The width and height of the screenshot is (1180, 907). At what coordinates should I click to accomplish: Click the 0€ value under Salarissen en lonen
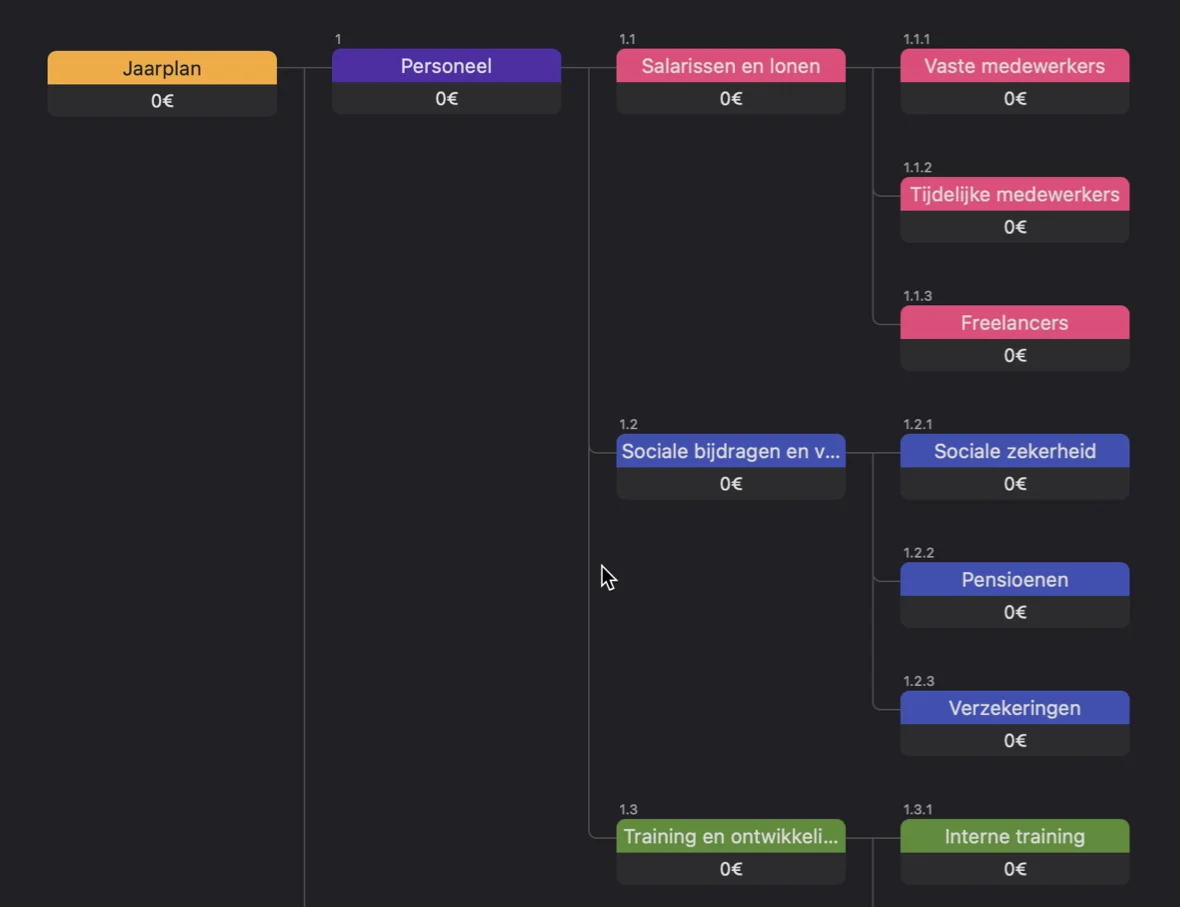pyautogui.click(x=730, y=99)
